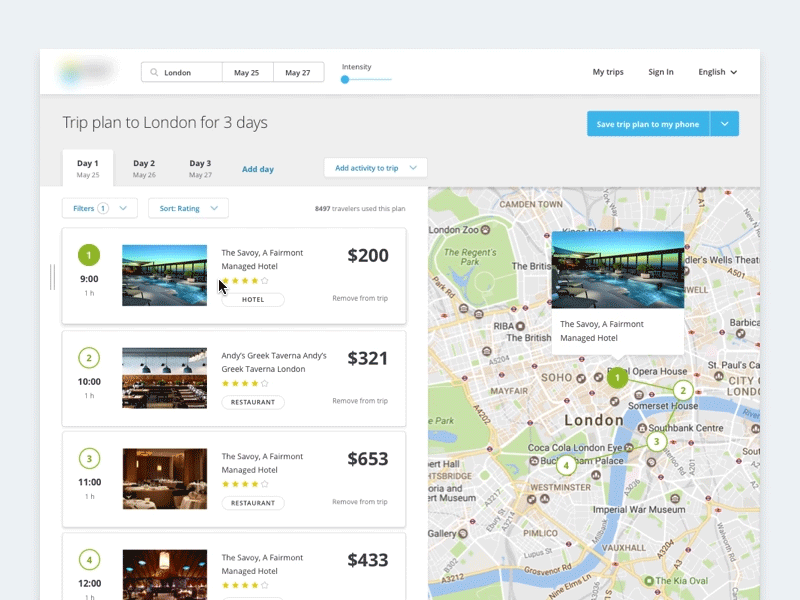Click the number 3 badge on the 11:00 activity
Viewport: 800px width, 600px height.
point(88,458)
